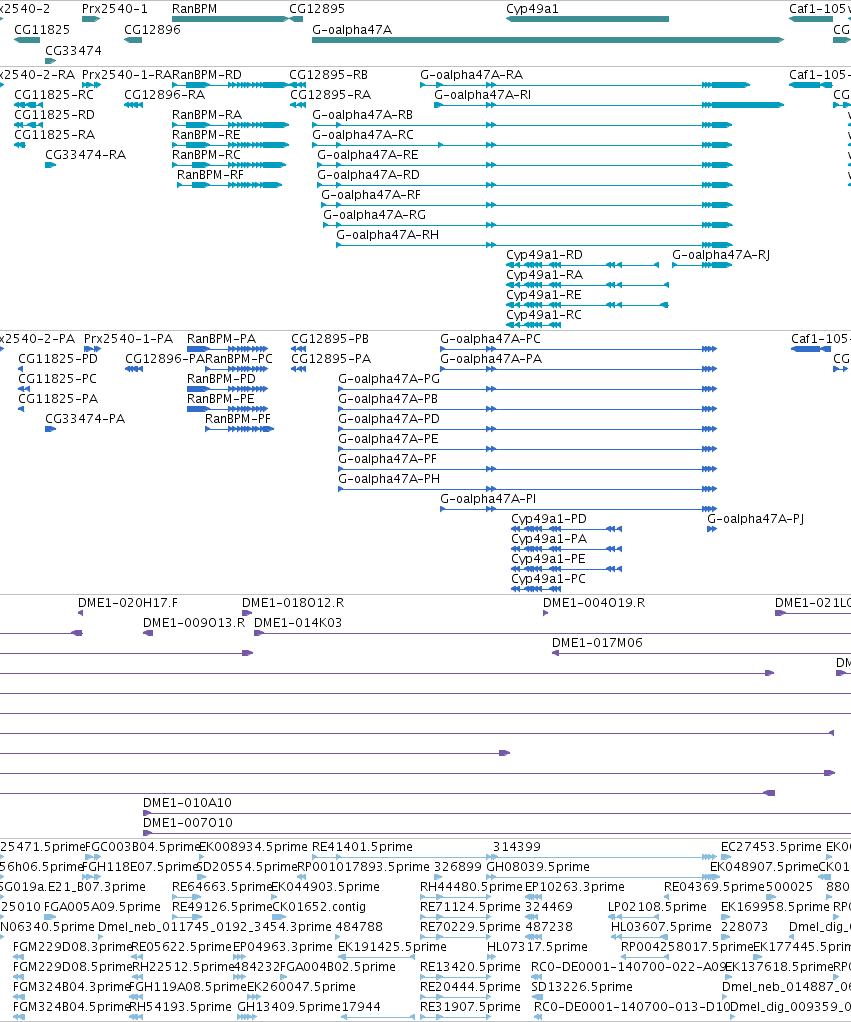Click the DME1-018O12.R BAC label
Viewport: 851px width, 1022px height.
pyautogui.click(x=293, y=603)
